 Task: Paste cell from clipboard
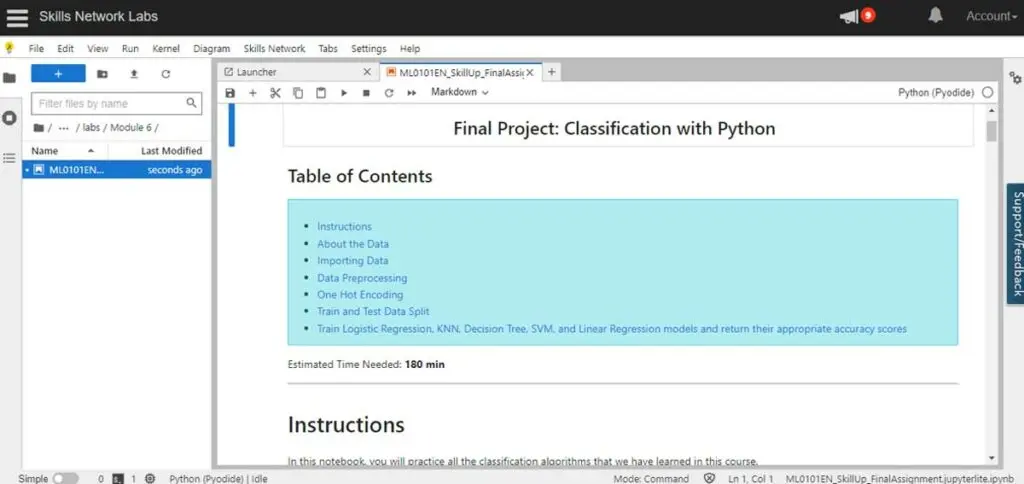pos(321,93)
